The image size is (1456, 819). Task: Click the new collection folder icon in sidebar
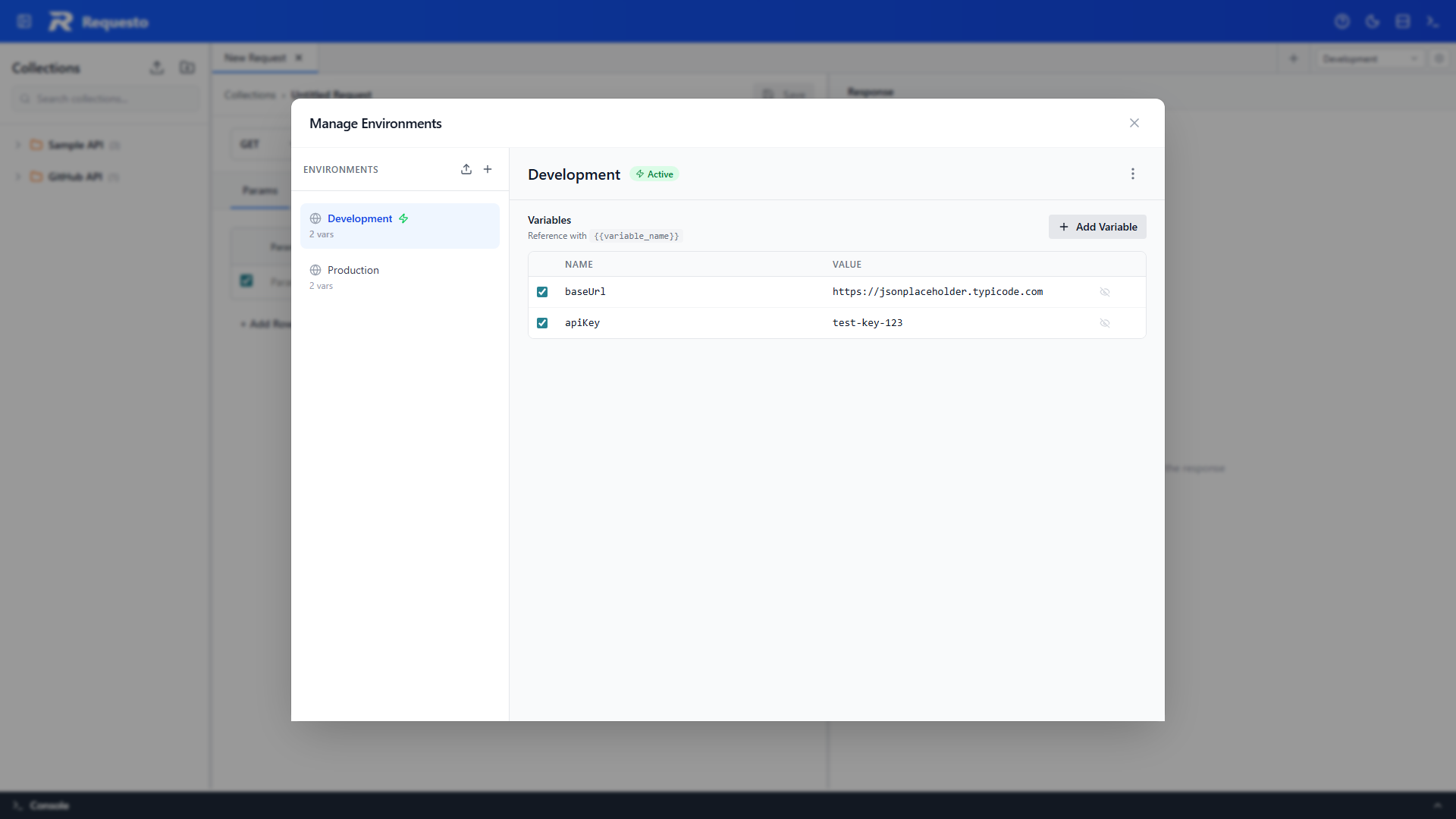[187, 67]
